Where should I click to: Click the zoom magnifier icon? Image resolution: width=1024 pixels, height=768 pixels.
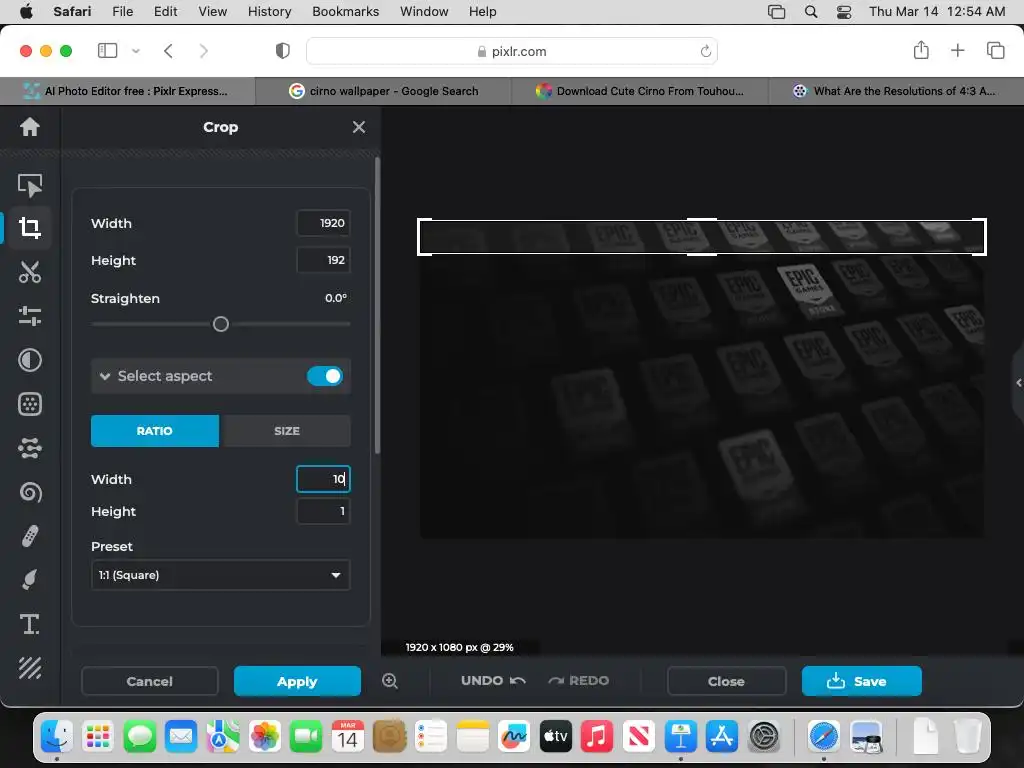[x=390, y=680]
